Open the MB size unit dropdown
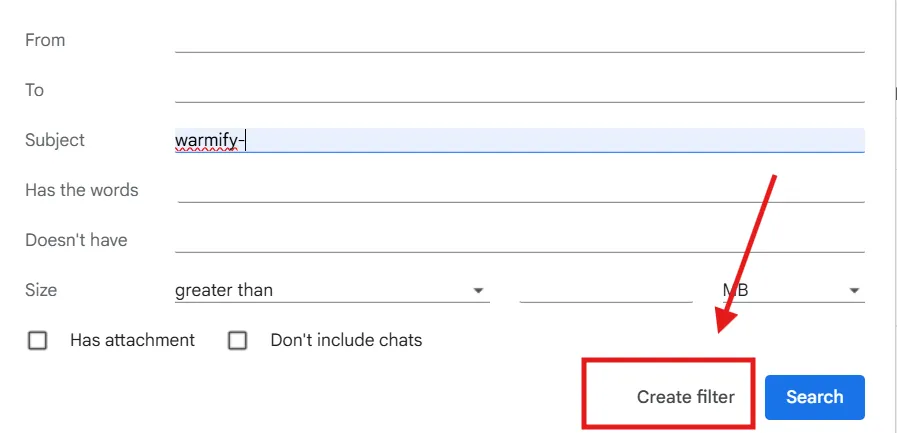Image resolution: width=897 pixels, height=433 pixels. [793, 290]
